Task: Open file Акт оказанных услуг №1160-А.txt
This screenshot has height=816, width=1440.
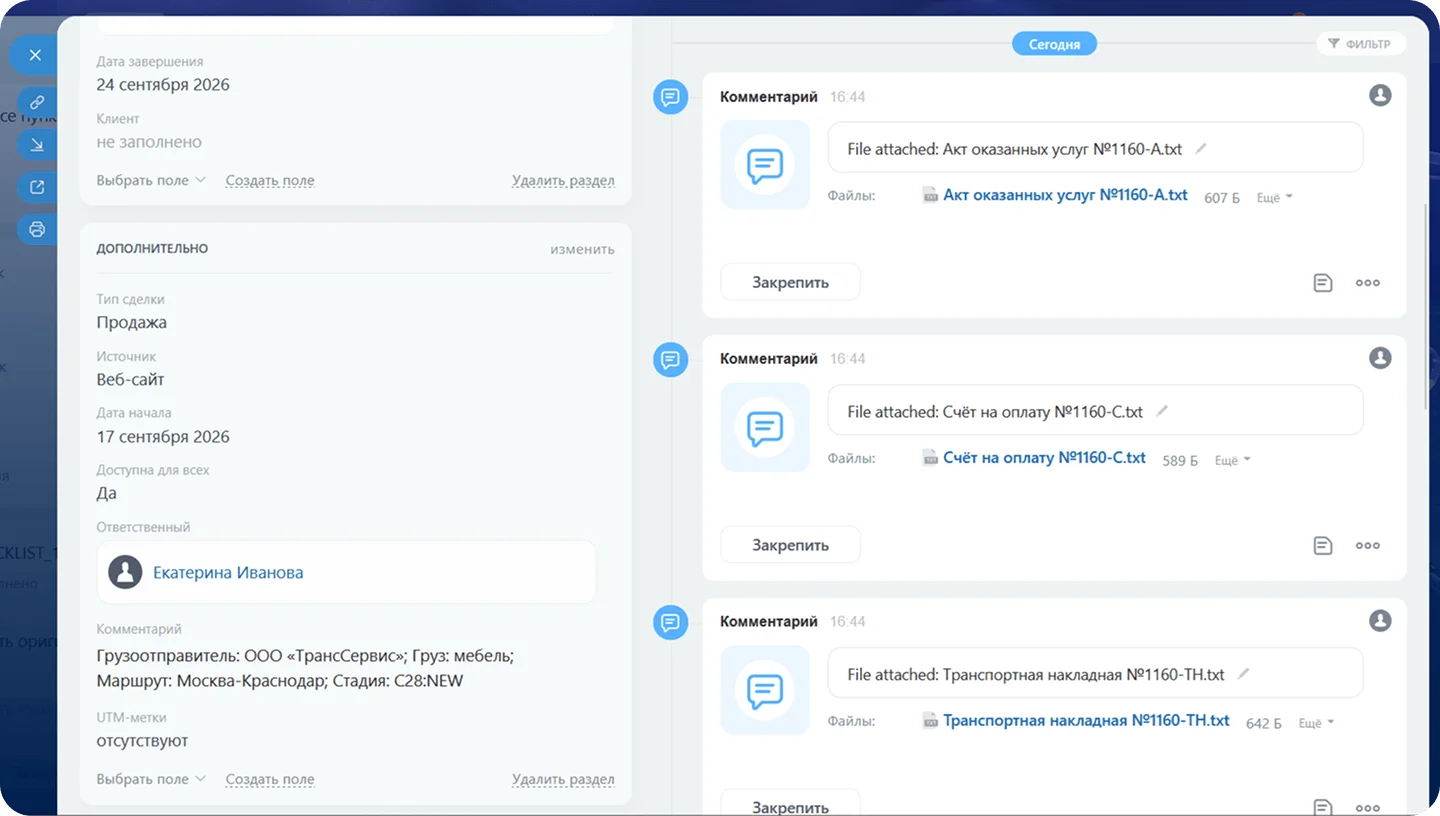Action: [1065, 196]
